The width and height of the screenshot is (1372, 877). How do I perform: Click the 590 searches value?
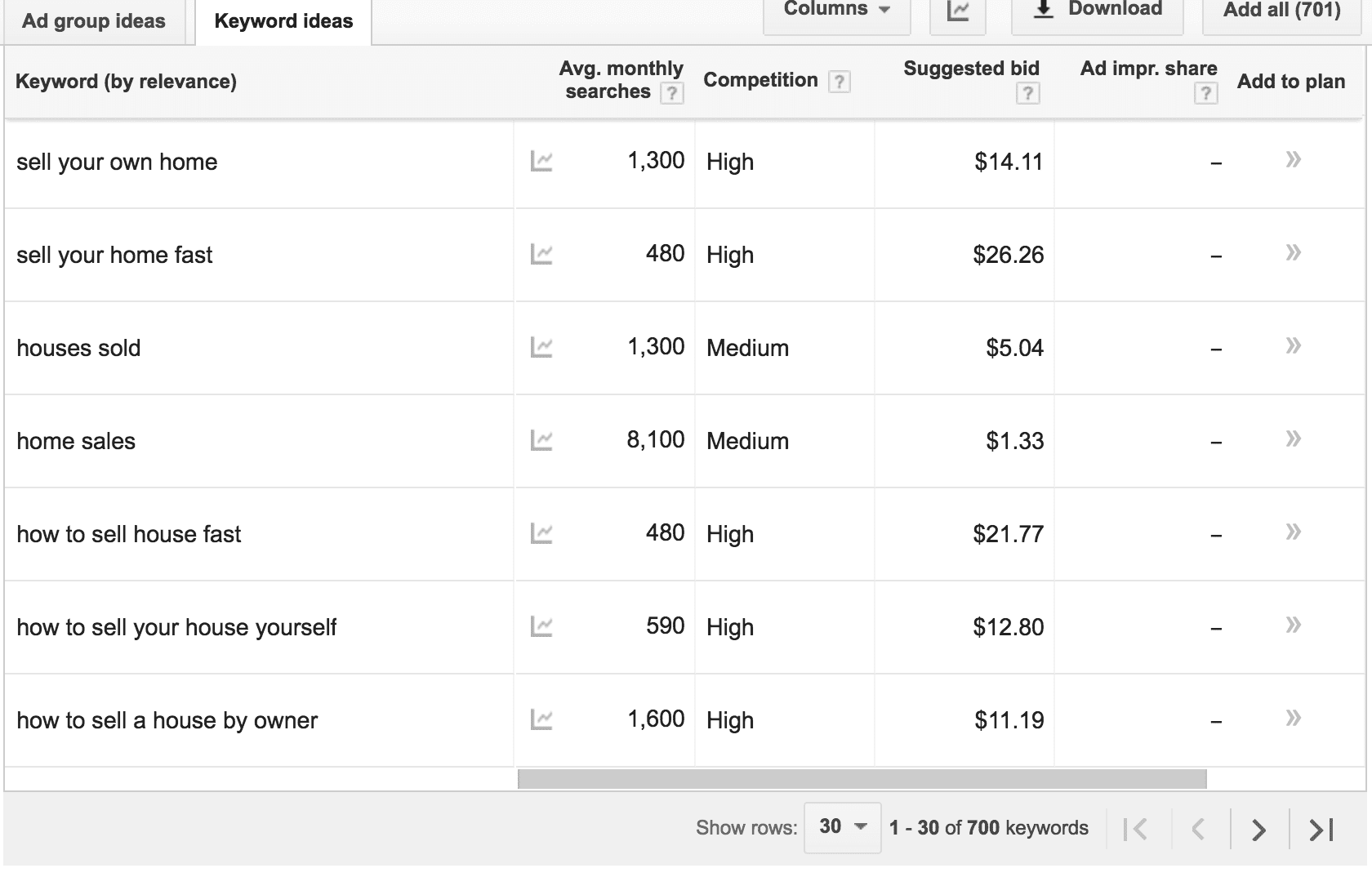coord(666,625)
